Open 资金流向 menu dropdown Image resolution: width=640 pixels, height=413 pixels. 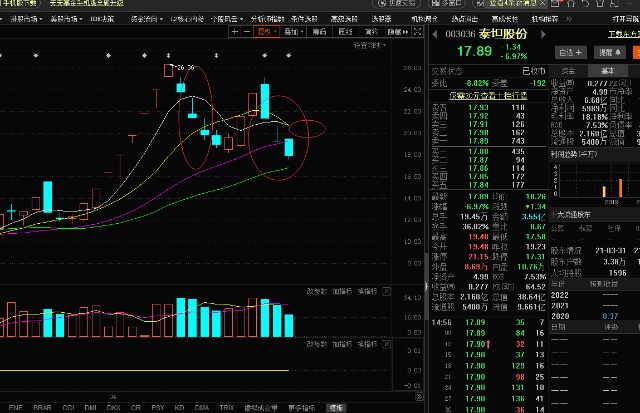147,19
